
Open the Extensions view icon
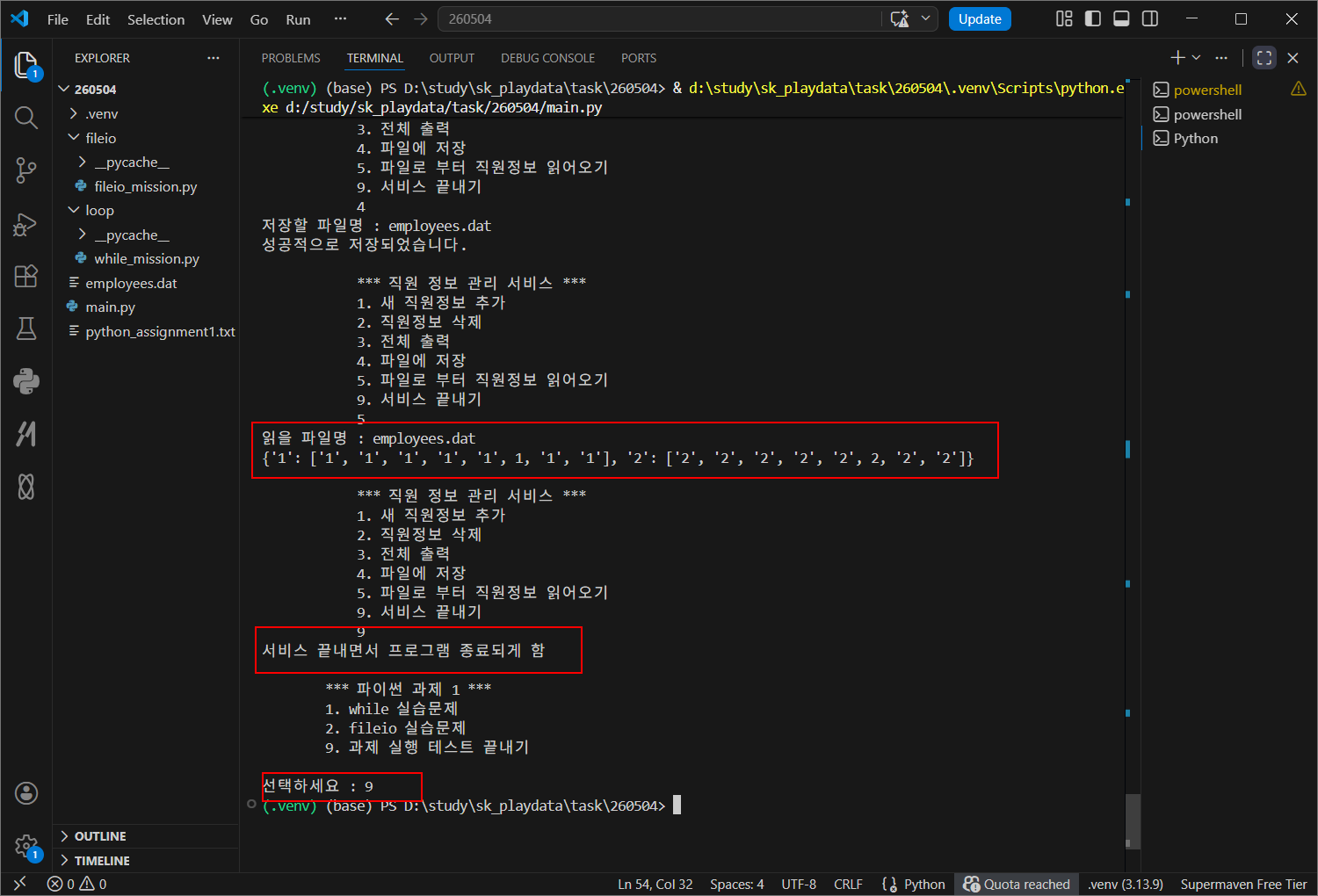point(26,276)
